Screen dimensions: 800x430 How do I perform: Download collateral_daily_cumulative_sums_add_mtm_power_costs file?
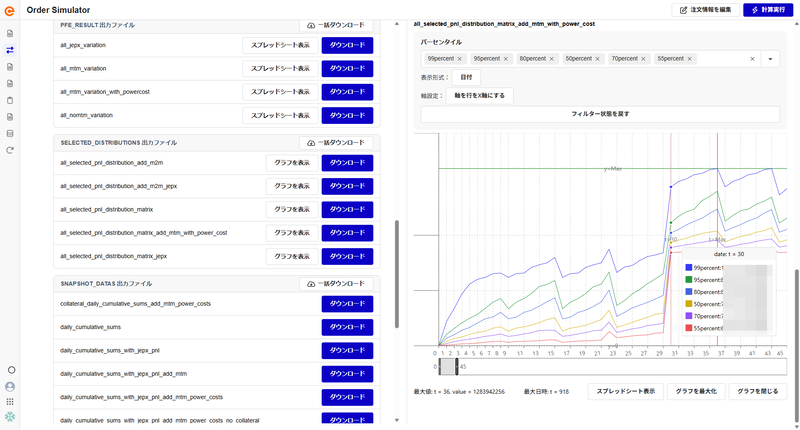click(347, 304)
